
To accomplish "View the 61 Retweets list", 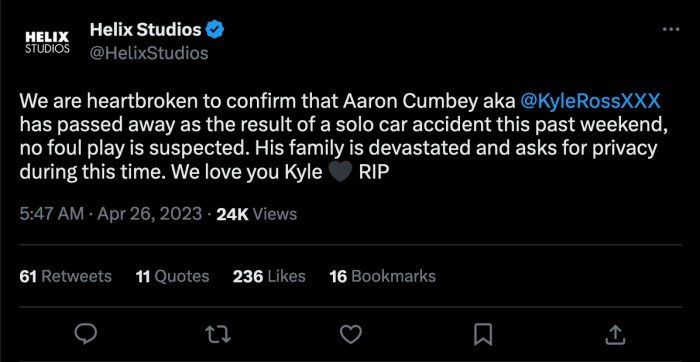I will click(66, 276).
